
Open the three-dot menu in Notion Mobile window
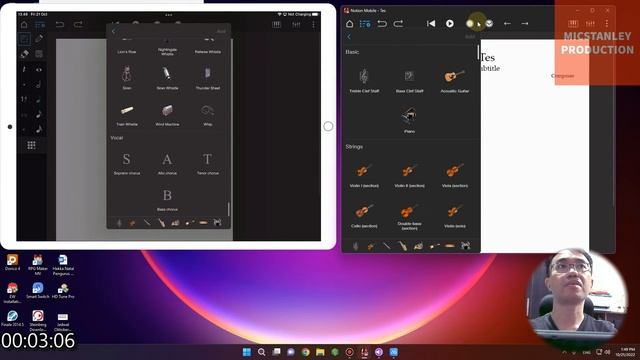pos(607,24)
